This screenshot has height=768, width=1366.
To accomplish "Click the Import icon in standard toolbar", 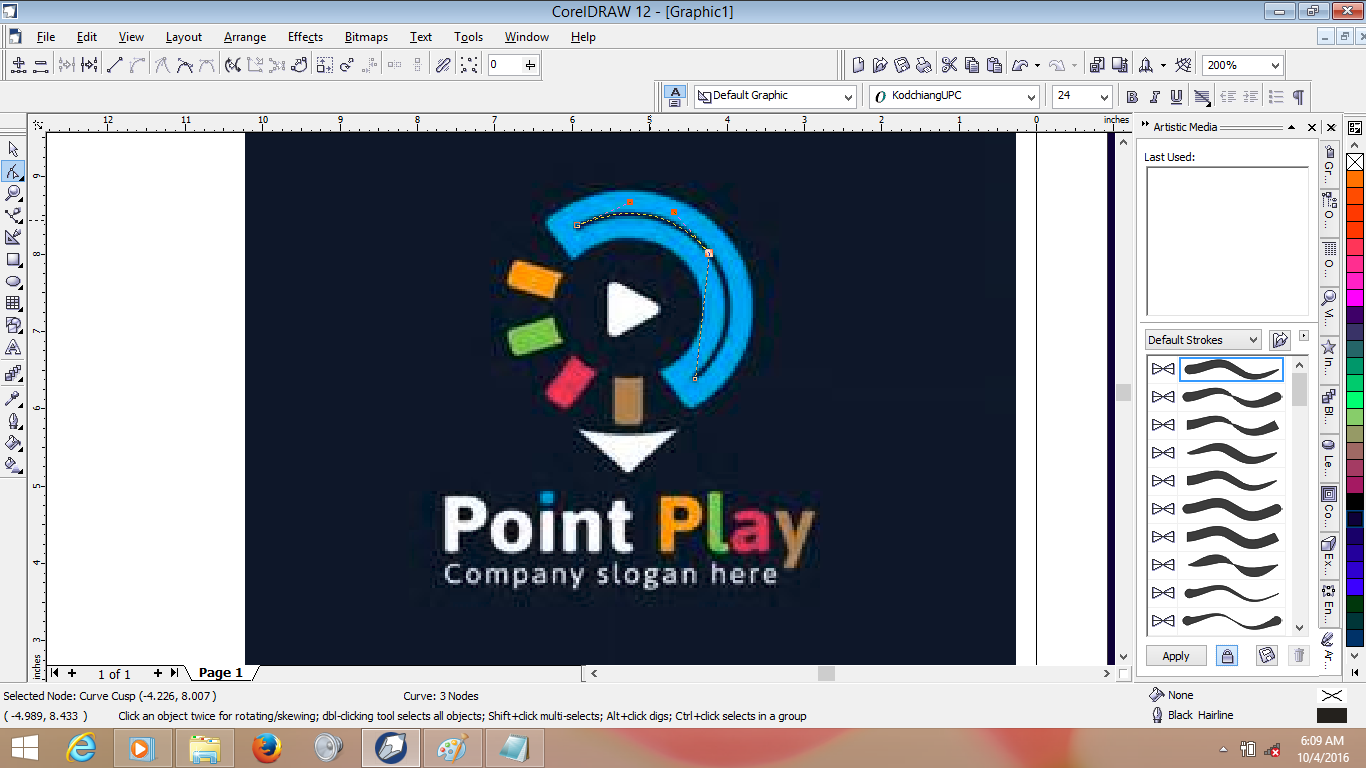I will click(1097, 65).
